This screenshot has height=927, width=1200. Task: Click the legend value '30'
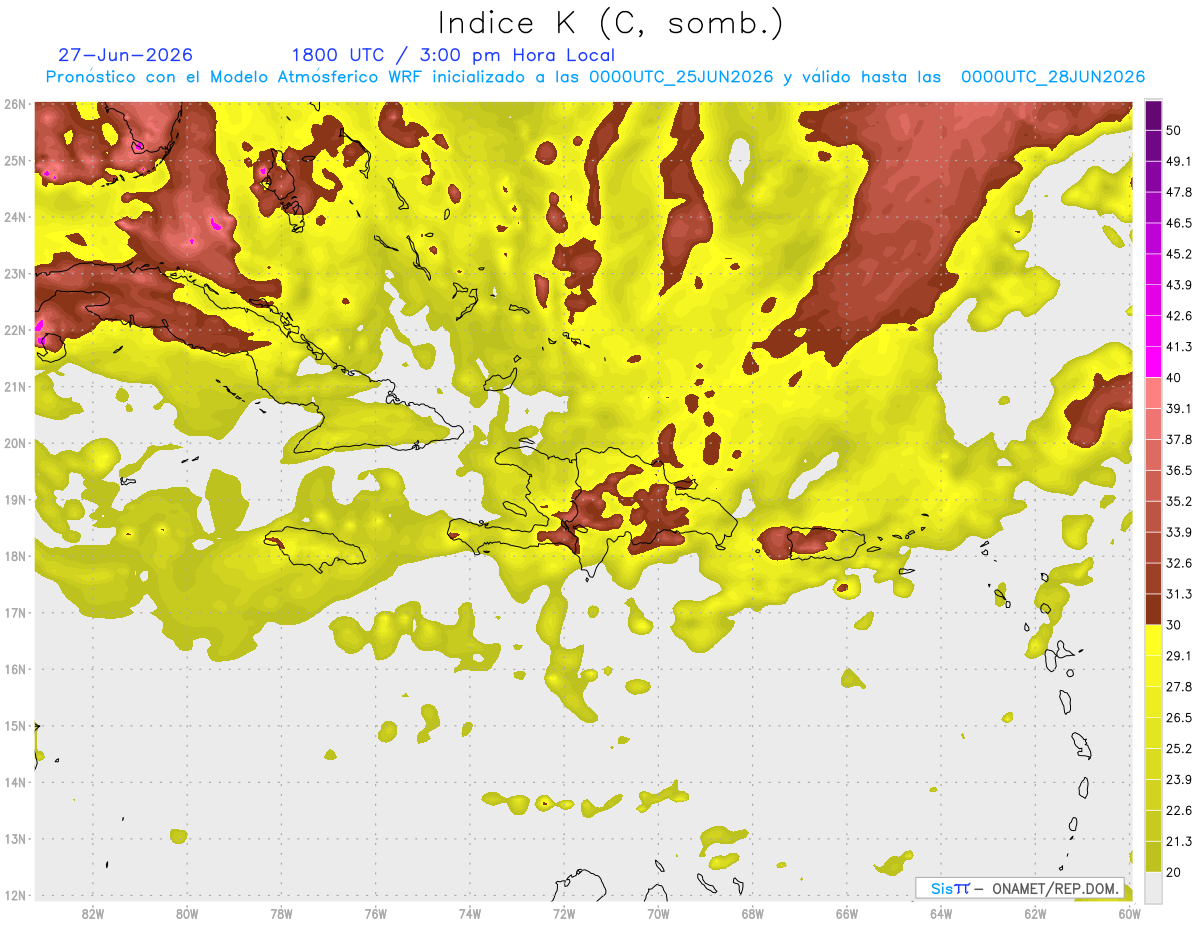pyautogui.click(x=1174, y=625)
